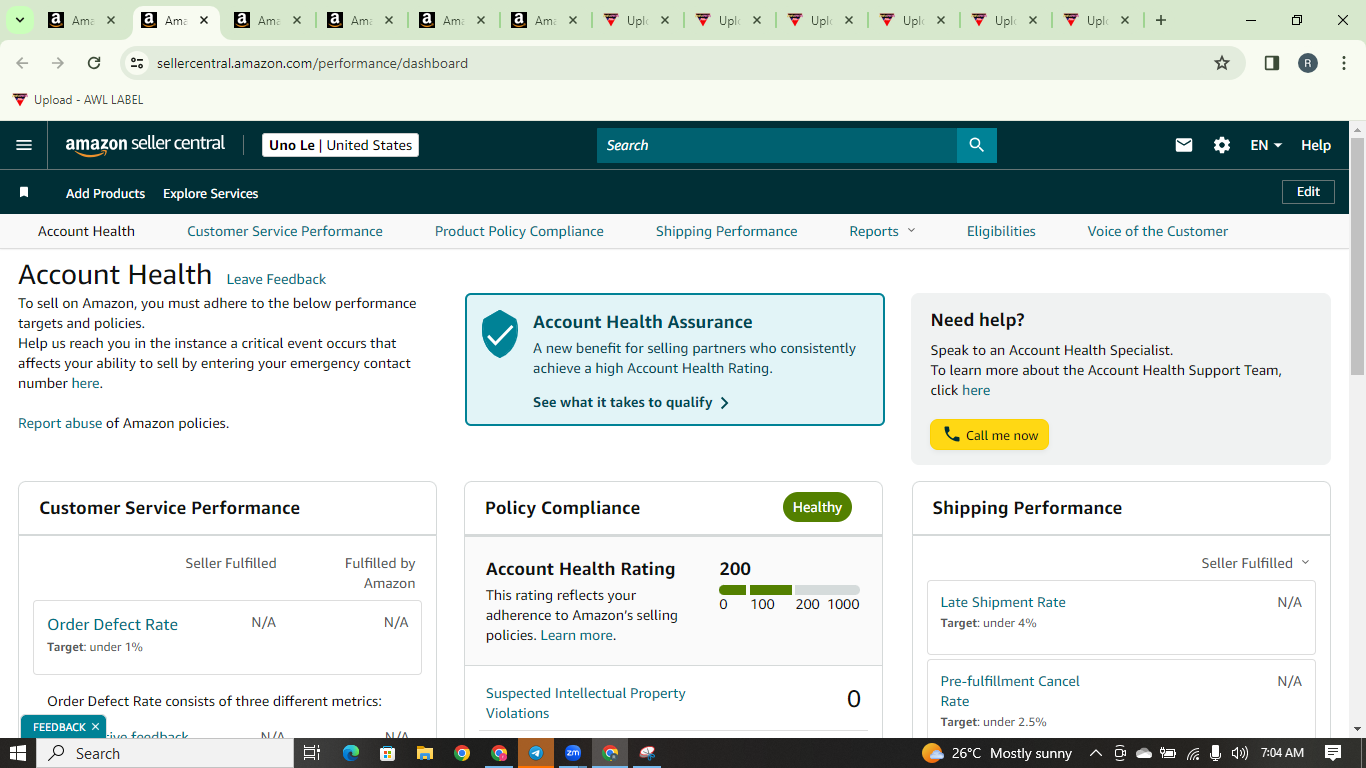The width and height of the screenshot is (1366, 768).
Task: Bookmark this page with the star
Action: pyautogui.click(x=1222, y=63)
